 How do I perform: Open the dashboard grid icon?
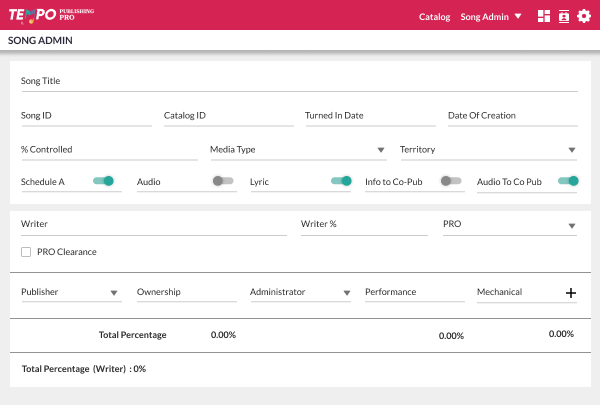(544, 16)
